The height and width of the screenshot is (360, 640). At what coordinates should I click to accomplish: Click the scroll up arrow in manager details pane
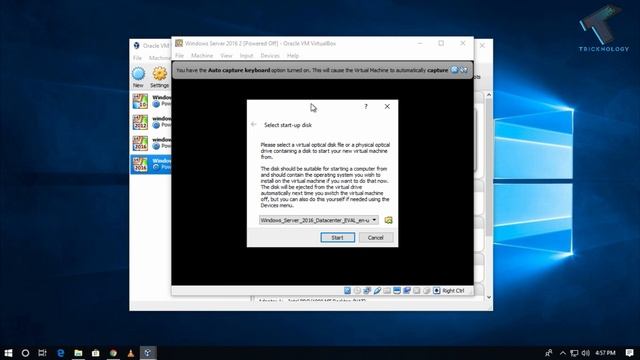(489, 95)
